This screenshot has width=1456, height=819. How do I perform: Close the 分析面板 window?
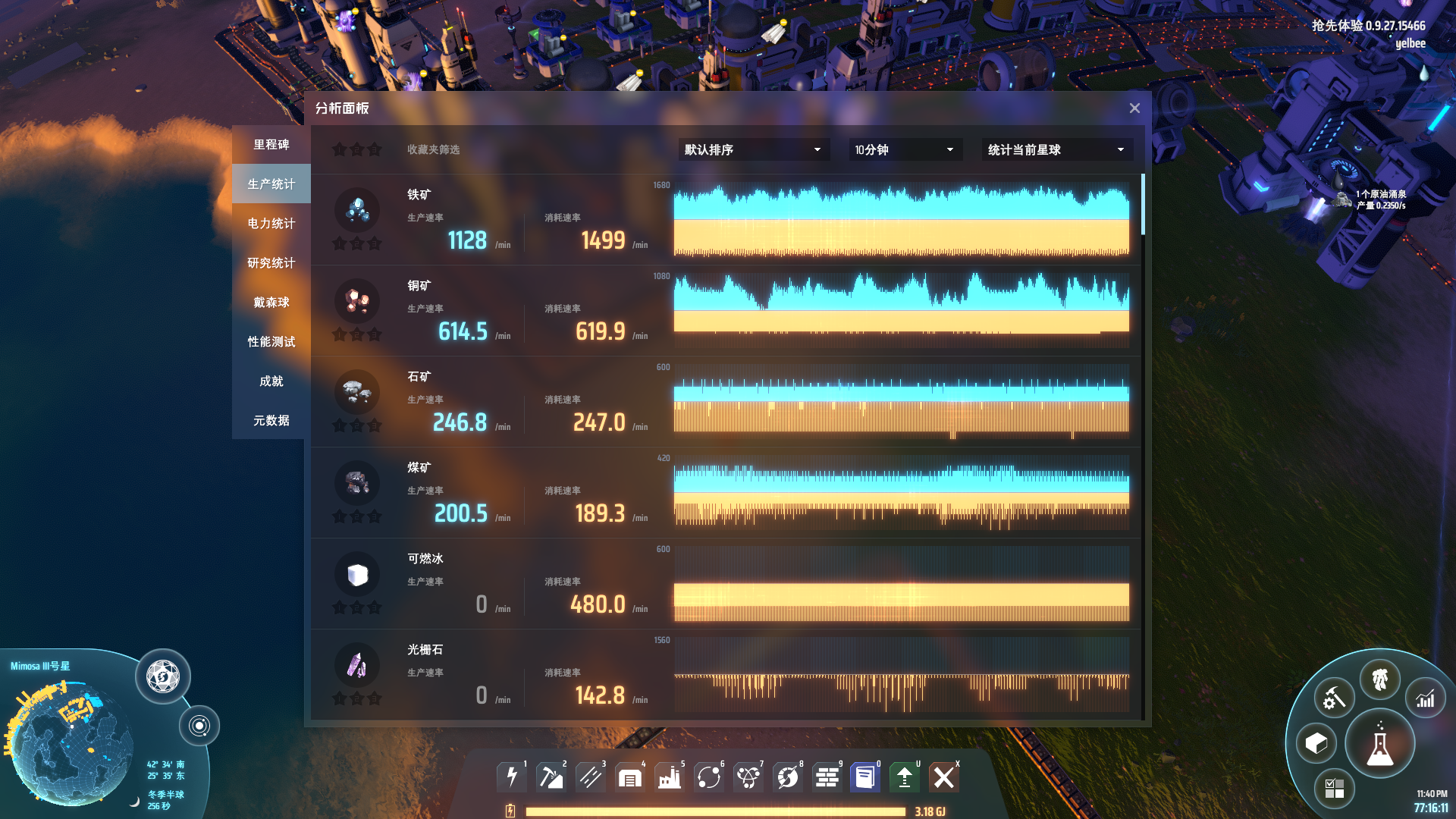(1134, 108)
